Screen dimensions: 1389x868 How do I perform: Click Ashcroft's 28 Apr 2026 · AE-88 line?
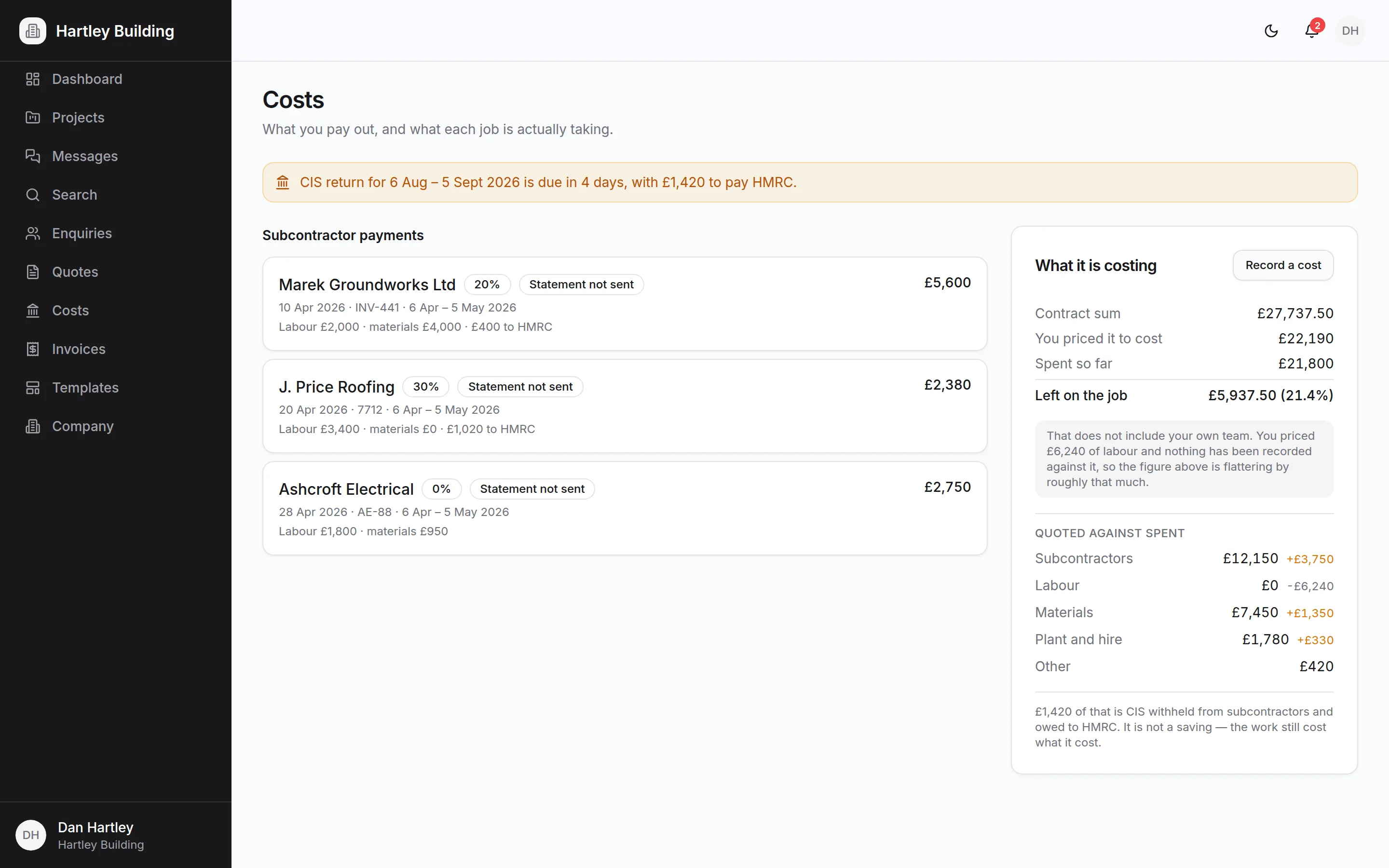pyautogui.click(x=393, y=512)
